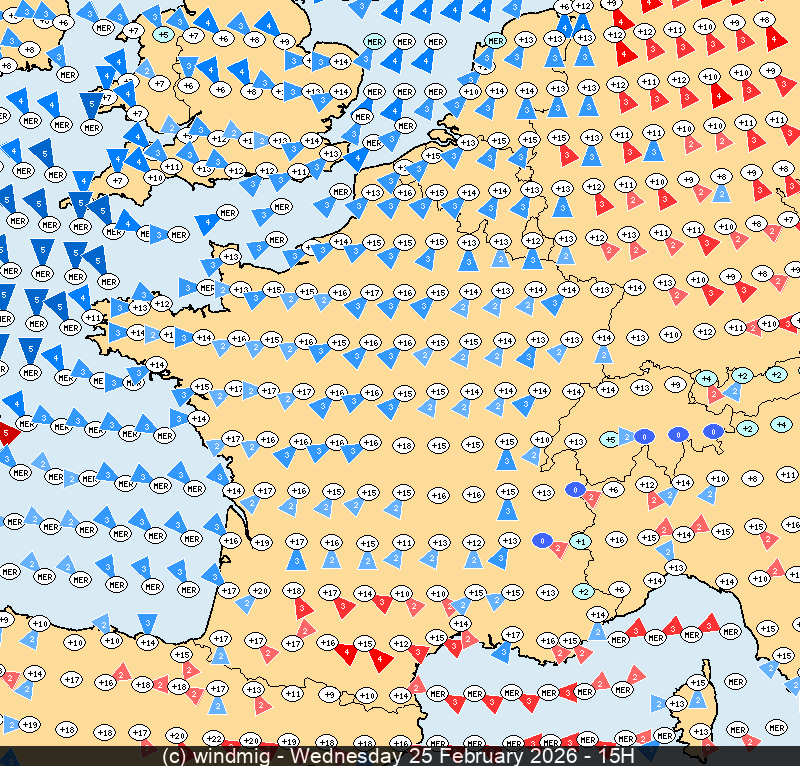
Task: Select the blue 0 marker beside +6
Action: (574, 489)
